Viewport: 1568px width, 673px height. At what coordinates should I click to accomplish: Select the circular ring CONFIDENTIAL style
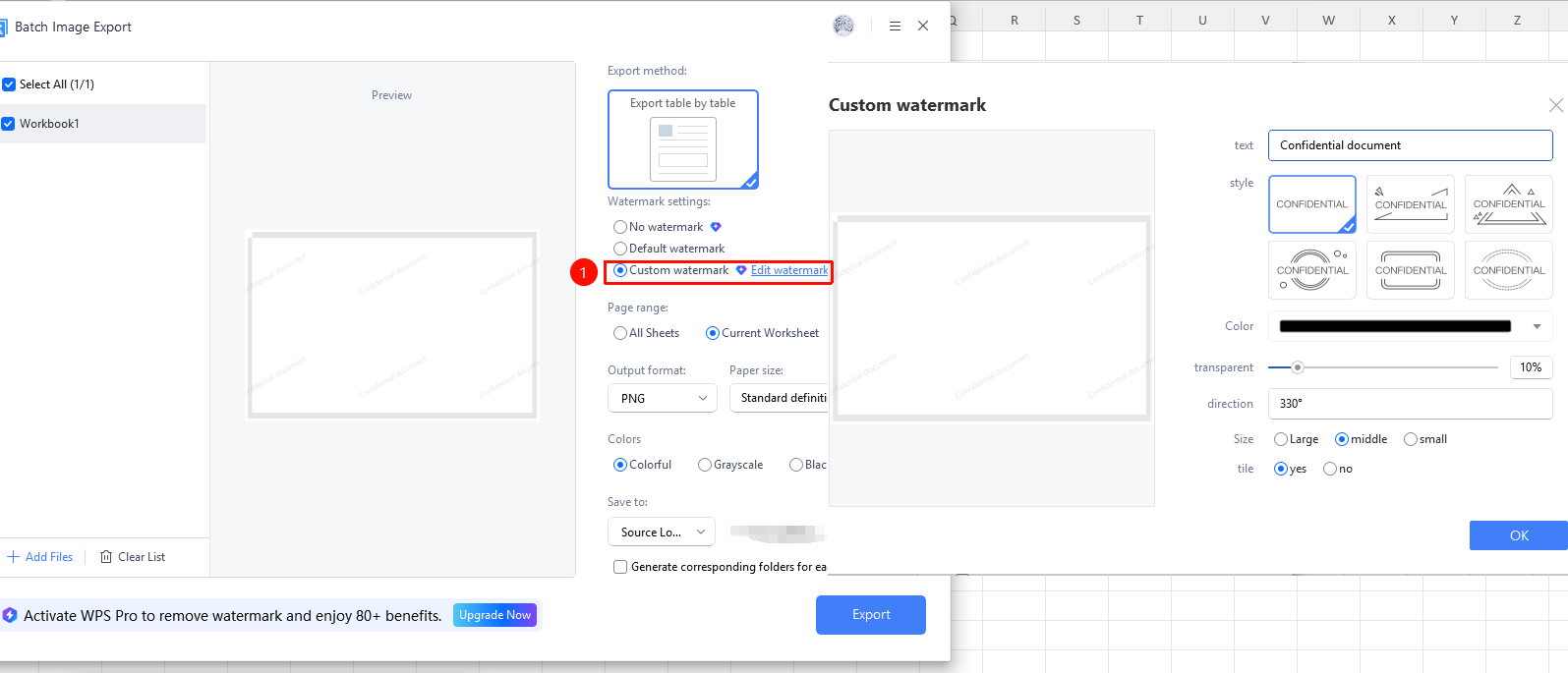pos(1312,270)
